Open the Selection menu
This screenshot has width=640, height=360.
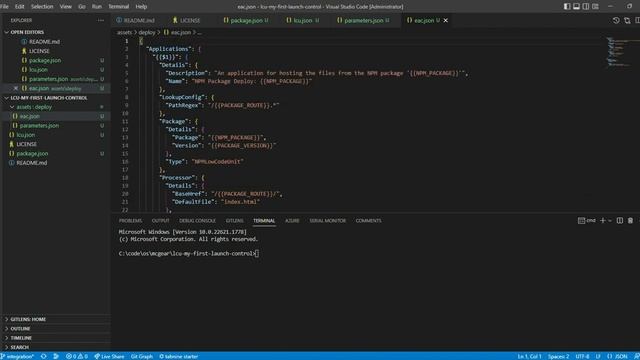[x=42, y=7]
